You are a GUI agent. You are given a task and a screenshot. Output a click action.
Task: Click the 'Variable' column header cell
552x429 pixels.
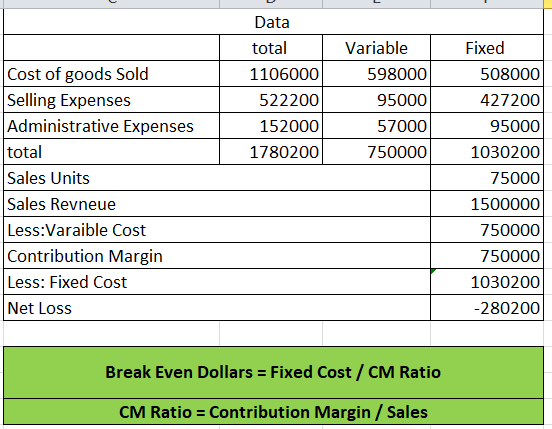click(x=376, y=48)
